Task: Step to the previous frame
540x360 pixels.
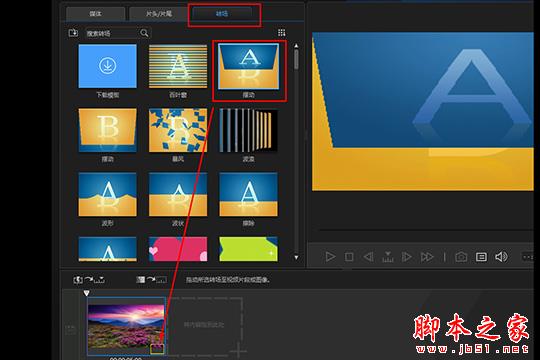Action: (368, 257)
